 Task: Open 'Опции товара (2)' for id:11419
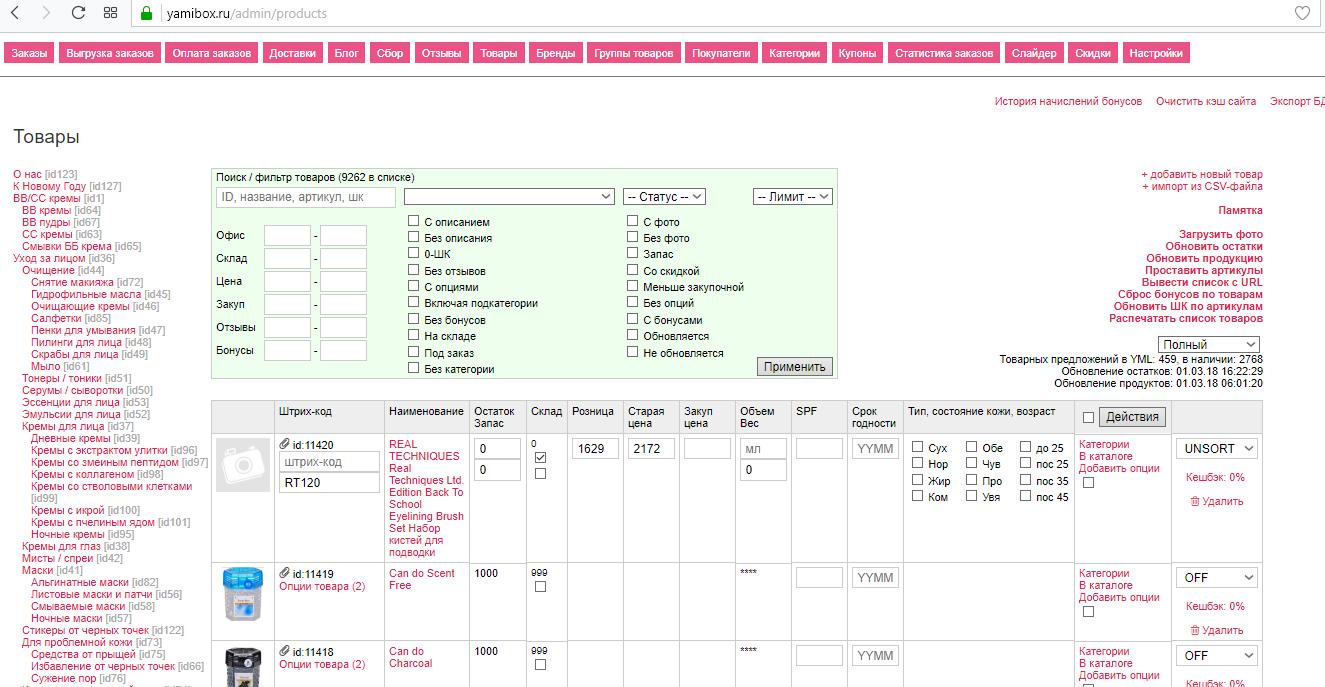[322, 586]
